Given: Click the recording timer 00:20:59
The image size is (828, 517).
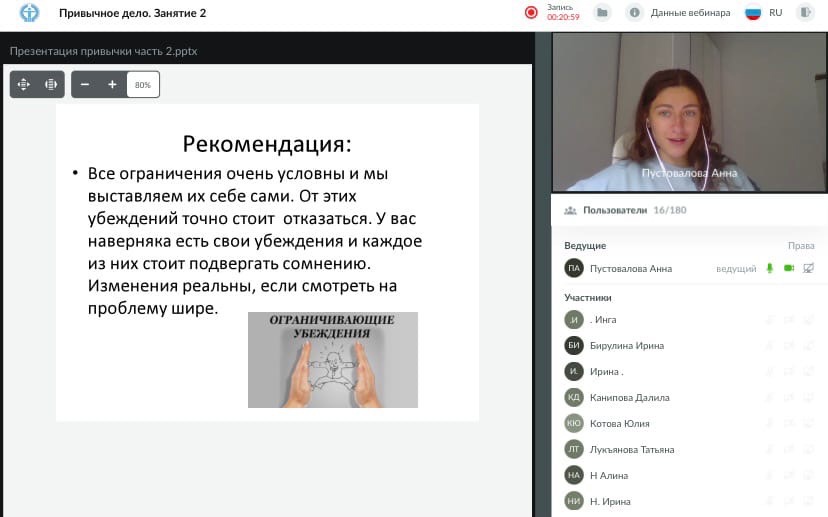Looking at the screenshot, I should point(563,17).
